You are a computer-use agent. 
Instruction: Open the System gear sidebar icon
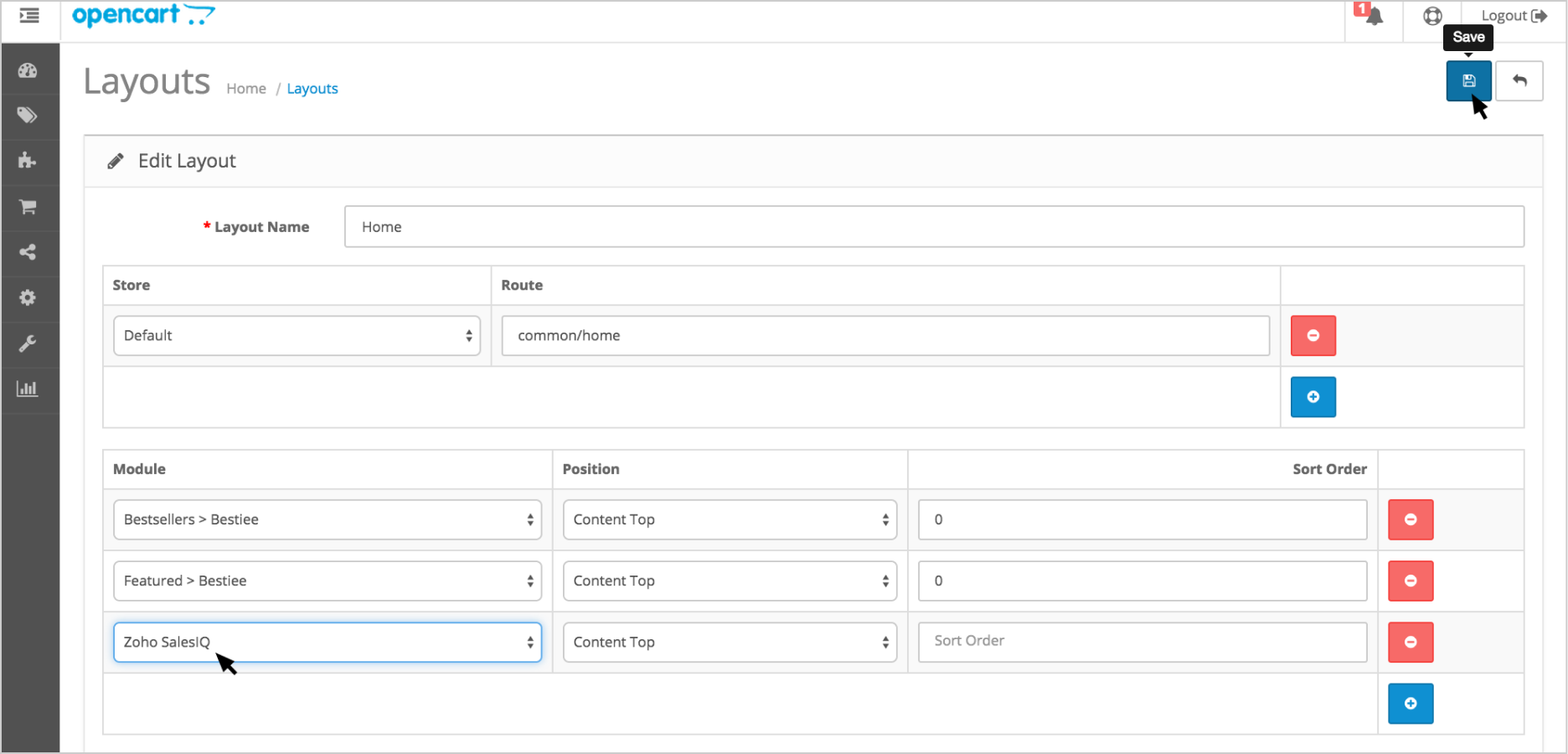coord(28,297)
